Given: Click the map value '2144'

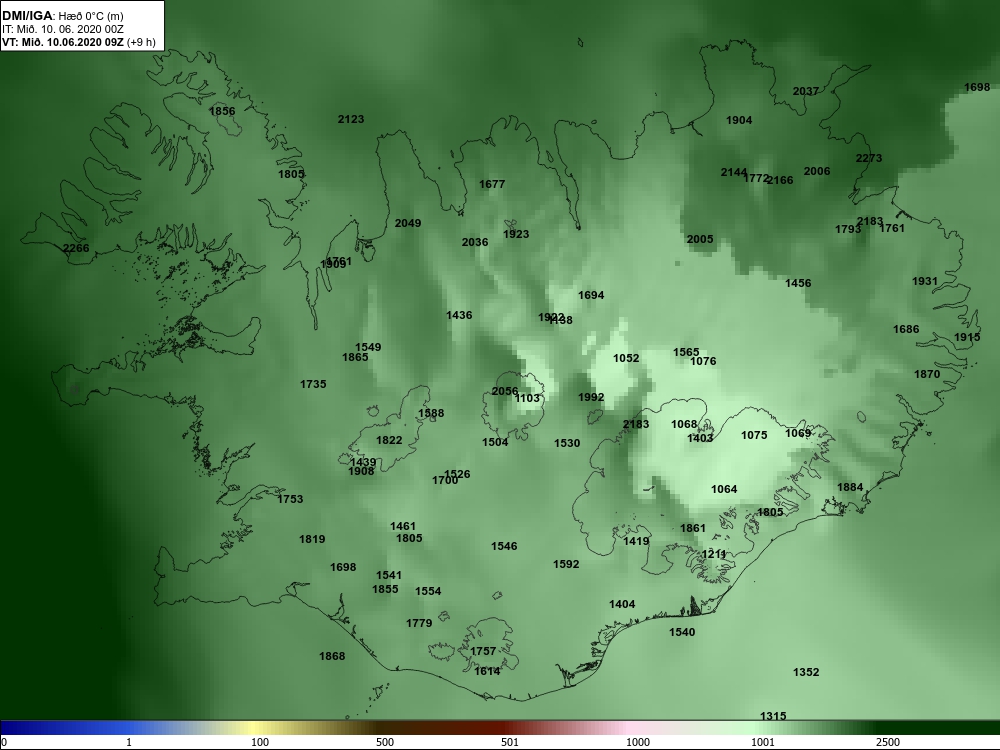Looking at the screenshot, I should (x=733, y=172).
